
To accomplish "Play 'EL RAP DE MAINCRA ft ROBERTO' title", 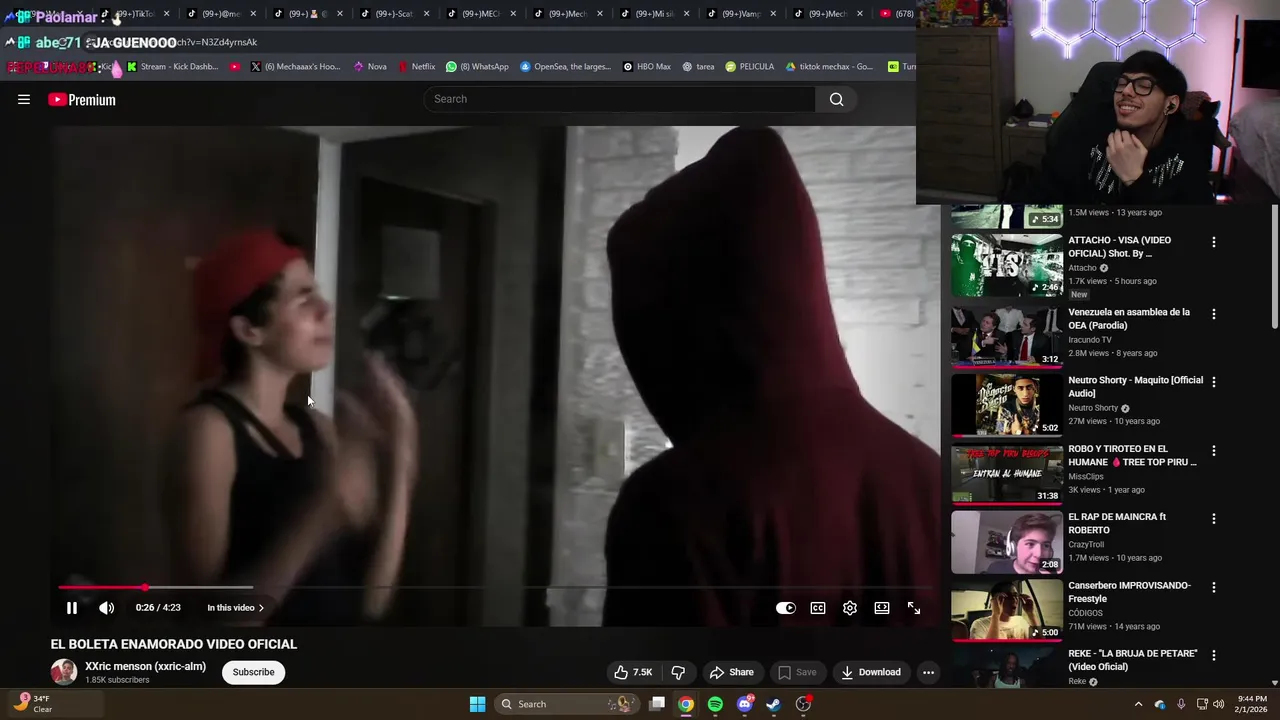I will (1117, 523).
